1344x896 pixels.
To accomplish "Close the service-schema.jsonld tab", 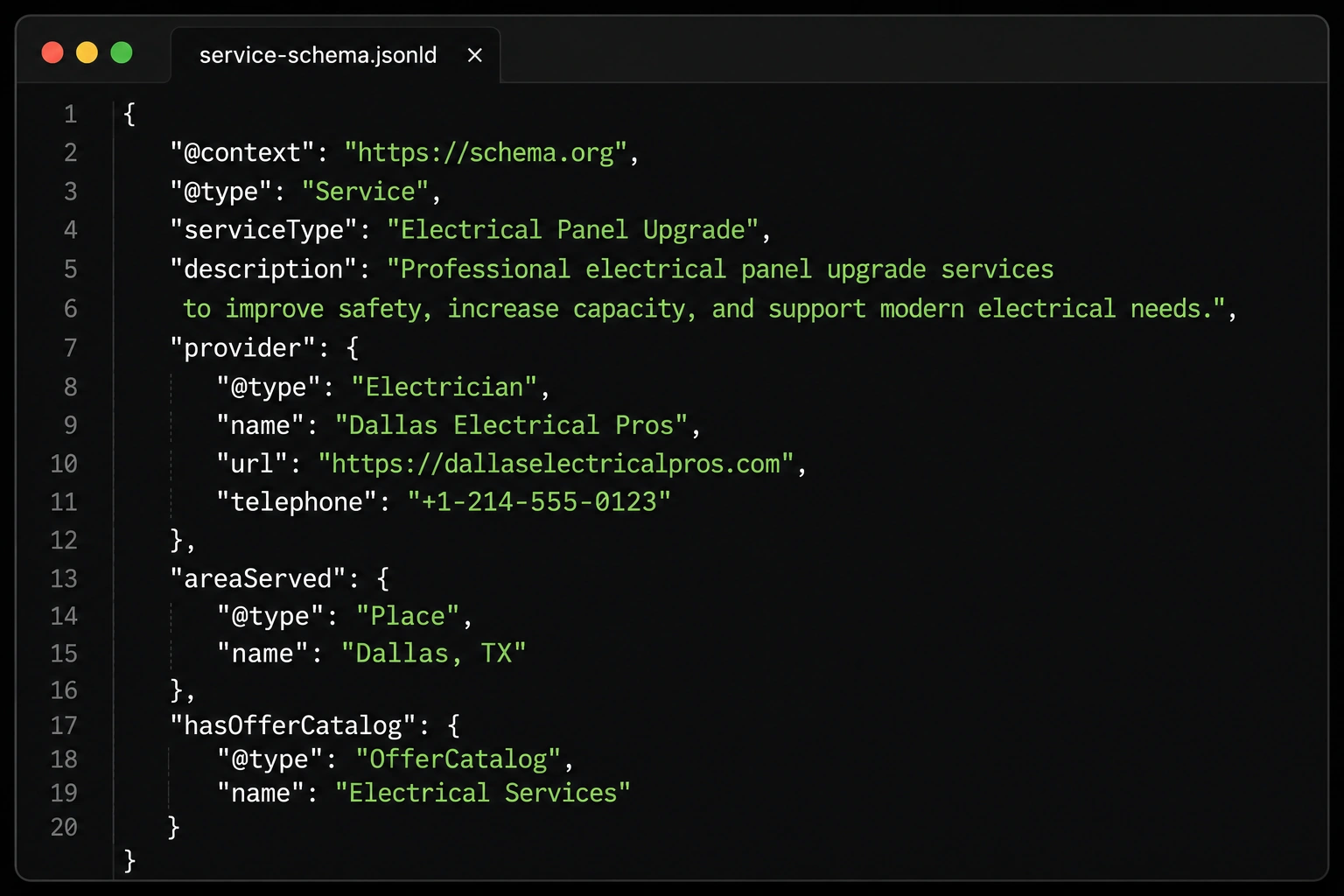I will tap(475, 55).
